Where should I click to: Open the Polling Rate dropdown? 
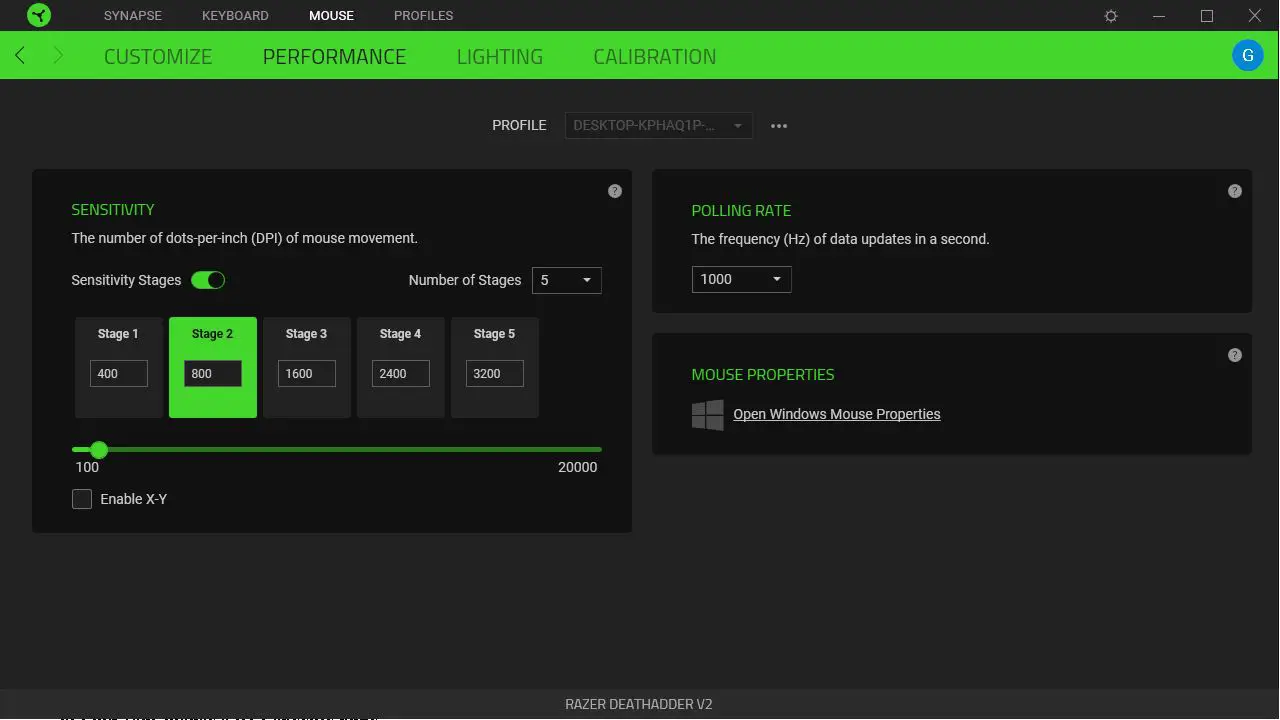[x=740, y=279]
